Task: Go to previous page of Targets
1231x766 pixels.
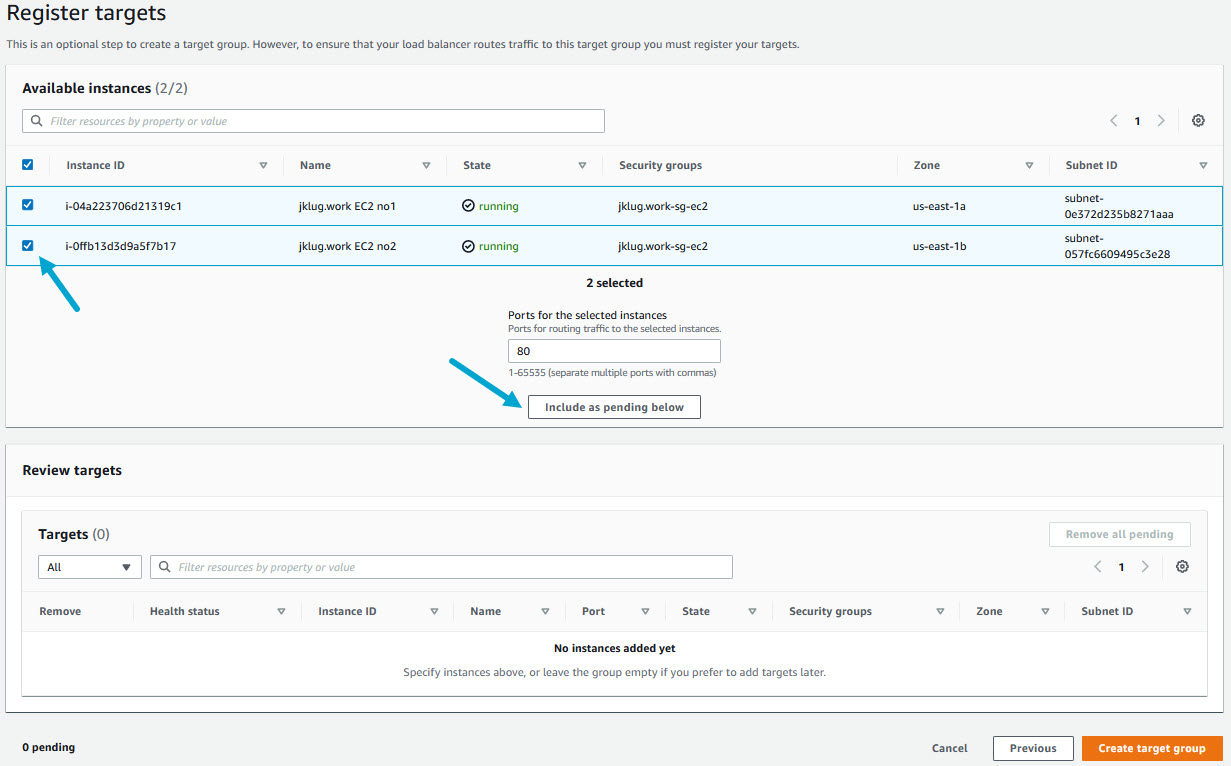Action: (1097, 567)
